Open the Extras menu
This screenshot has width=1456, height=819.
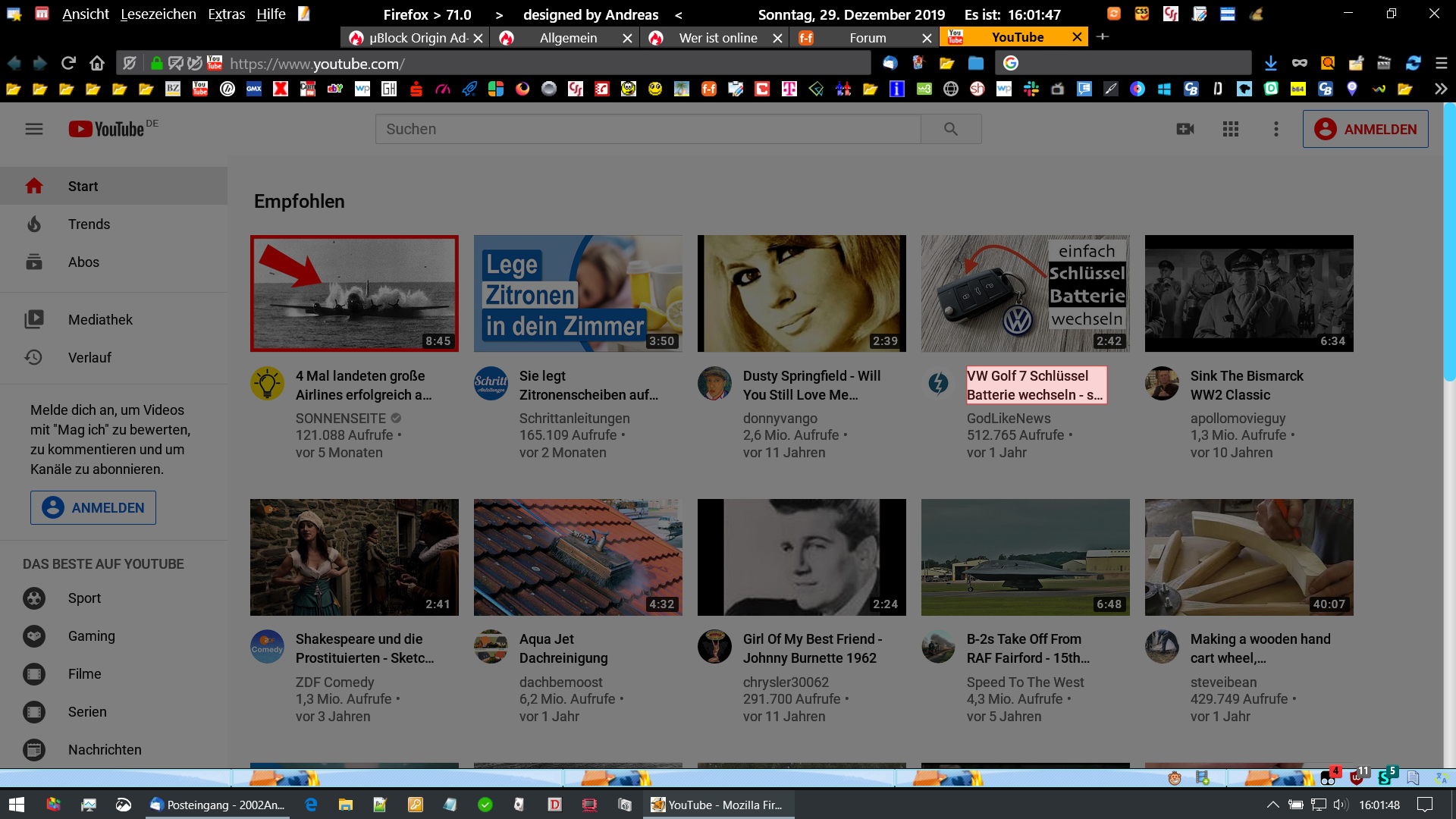coord(226,14)
